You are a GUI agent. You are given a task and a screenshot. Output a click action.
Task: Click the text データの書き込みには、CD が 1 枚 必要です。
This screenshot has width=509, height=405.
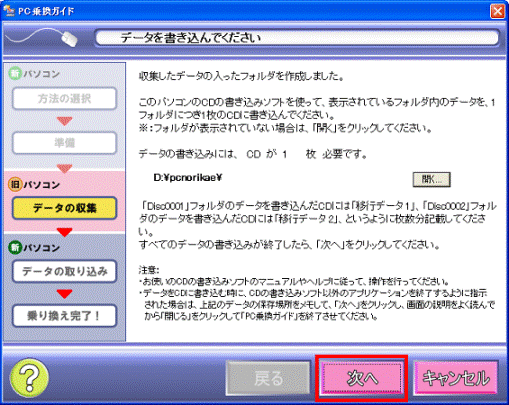tap(253, 154)
